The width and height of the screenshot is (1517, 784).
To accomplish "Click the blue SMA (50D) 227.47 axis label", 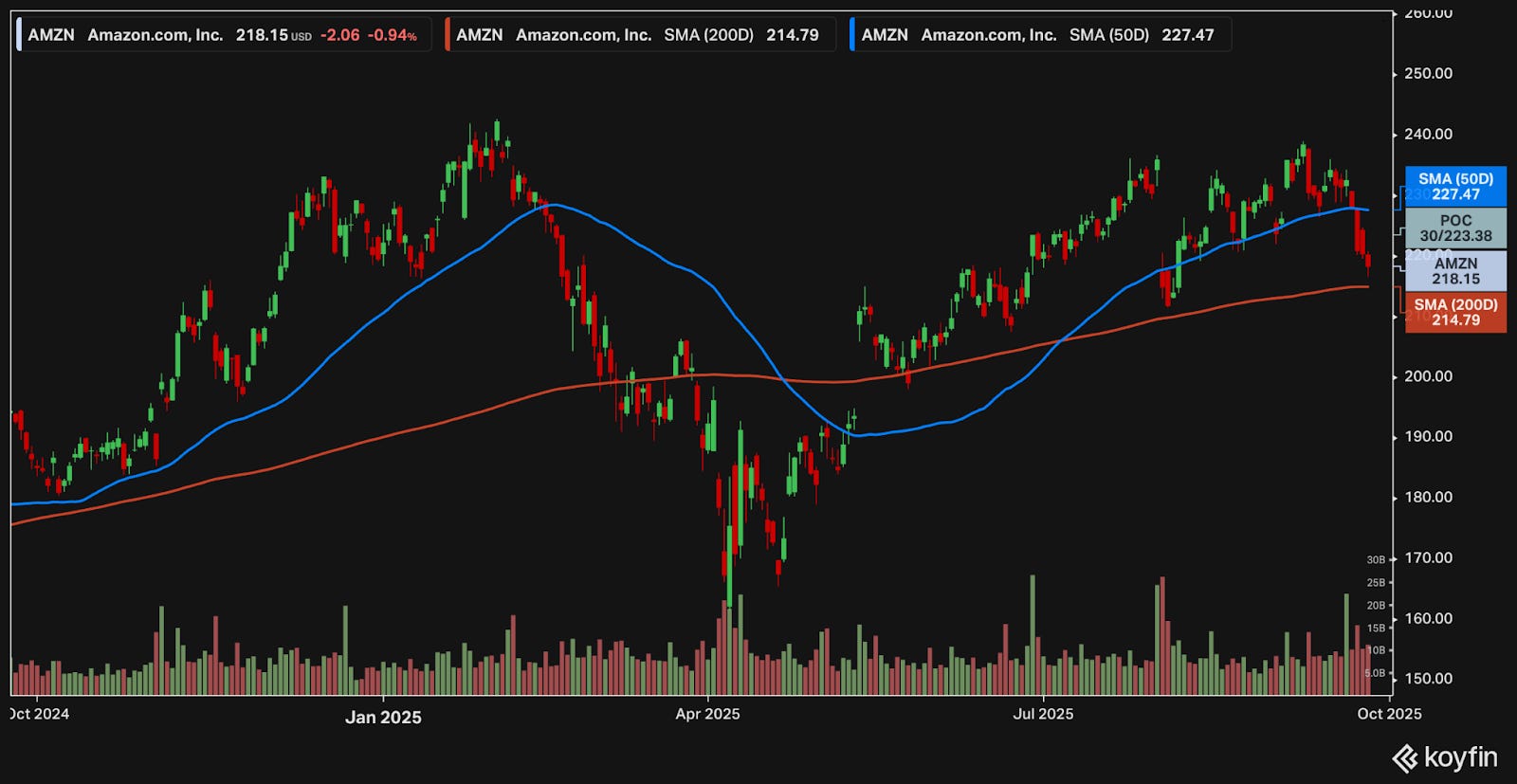I will 1455,187.
